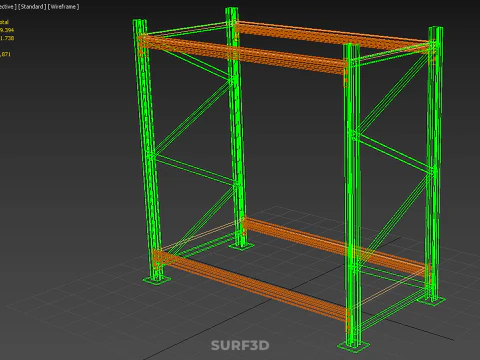The image size is (480, 360).
Task: Open the [Standard] viewport quality menu
Action: [32, 7]
